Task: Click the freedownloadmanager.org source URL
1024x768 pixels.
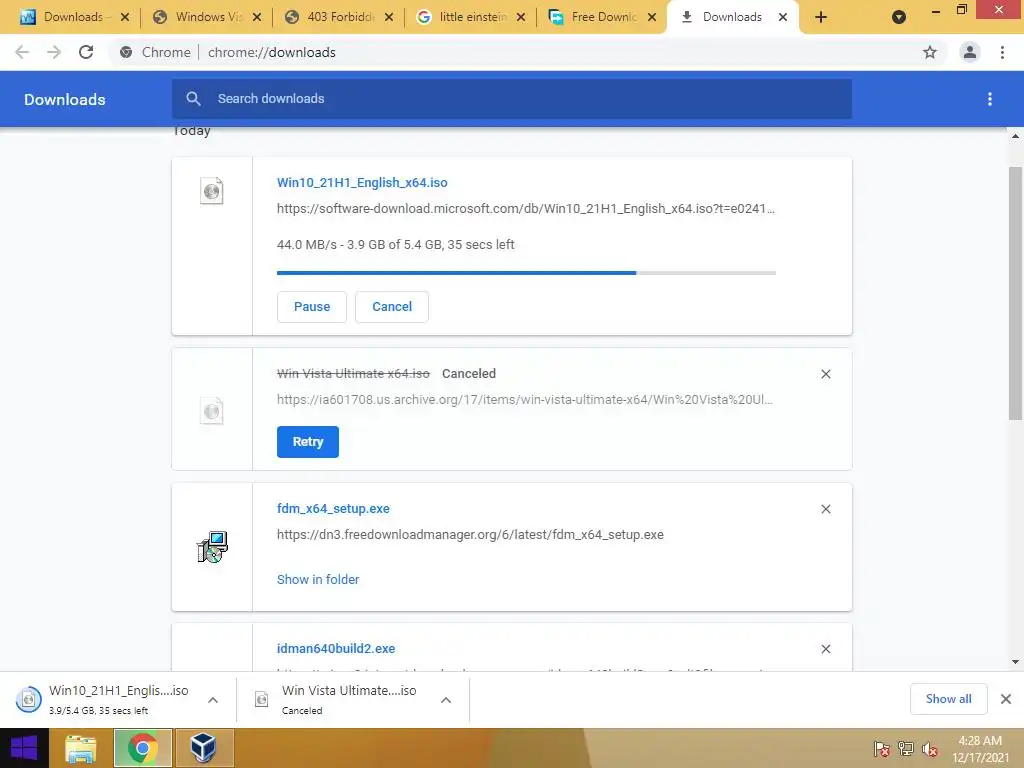Action: click(x=470, y=535)
